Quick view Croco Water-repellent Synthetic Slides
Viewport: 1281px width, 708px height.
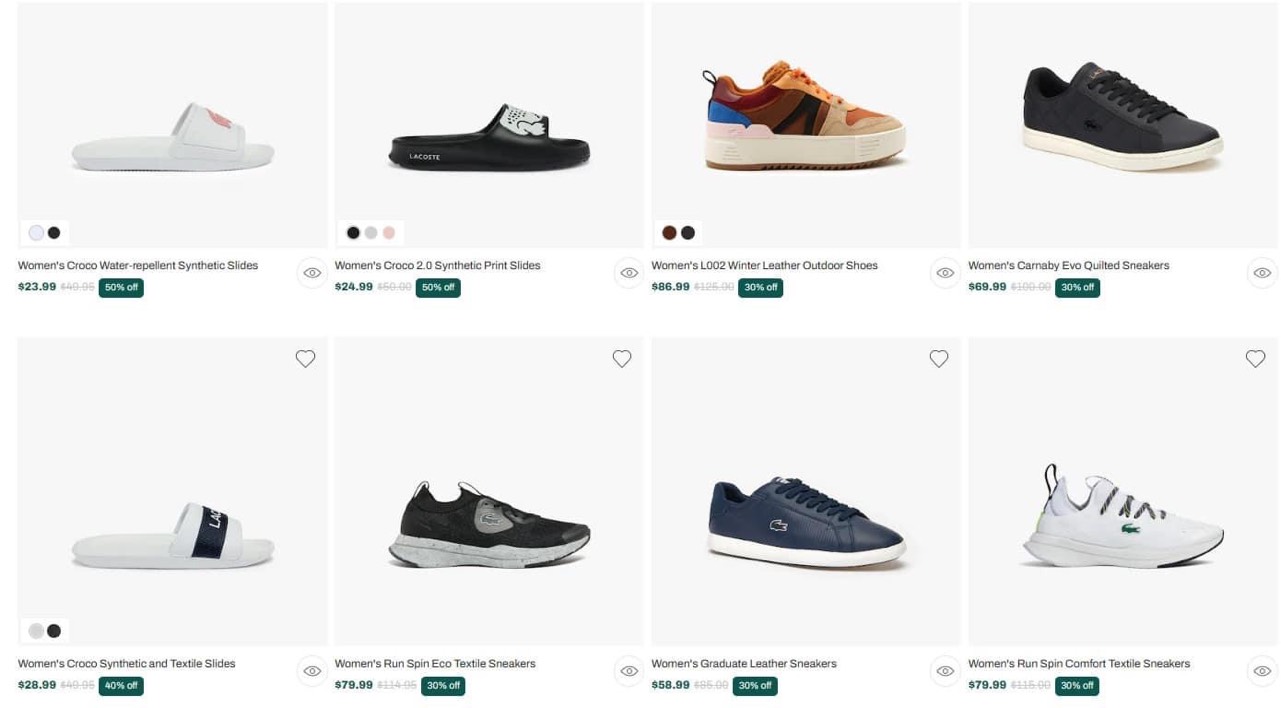(x=312, y=273)
